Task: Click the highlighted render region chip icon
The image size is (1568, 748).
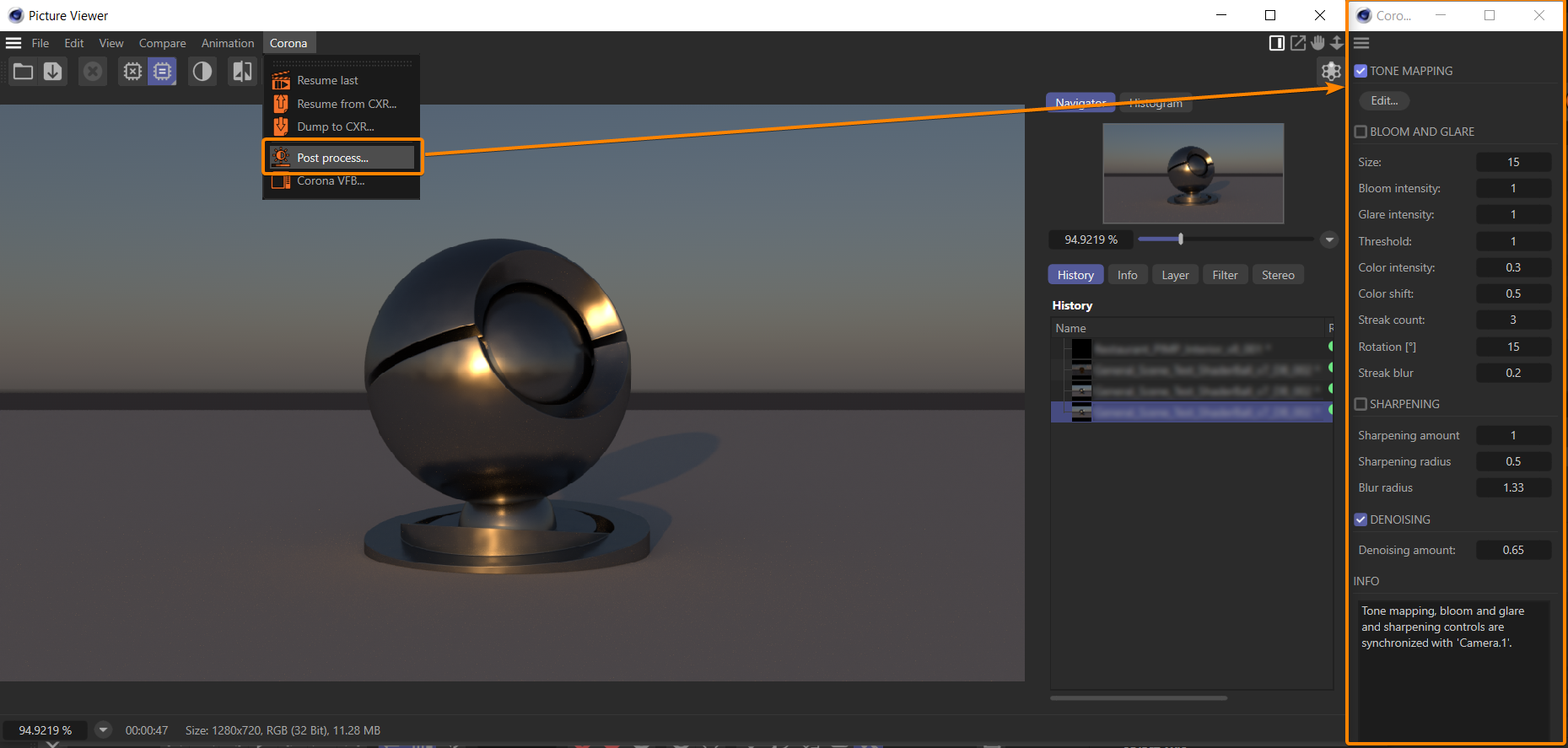Action: (163, 72)
